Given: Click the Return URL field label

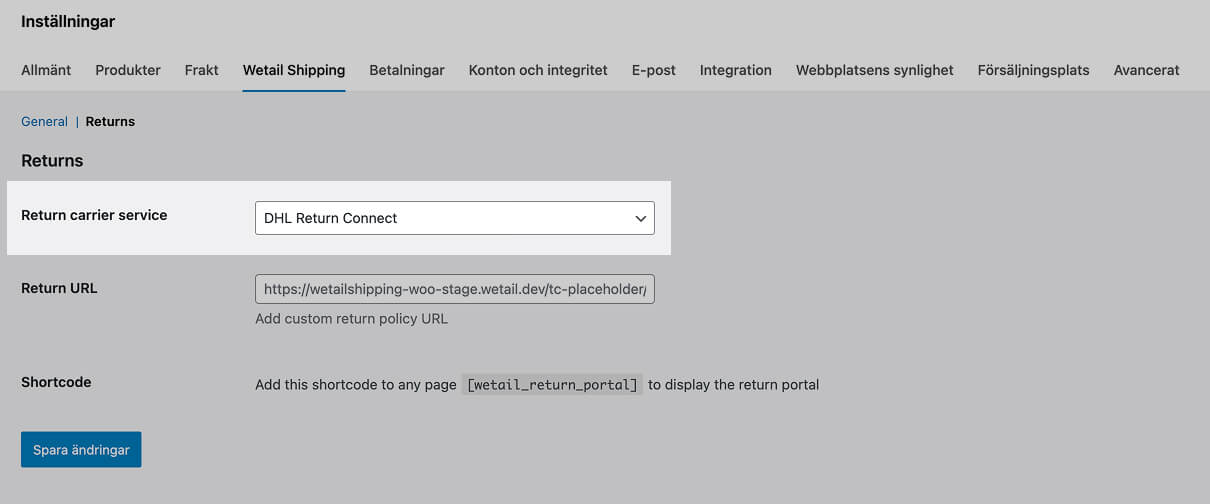Looking at the screenshot, I should pyautogui.click(x=59, y=288).
